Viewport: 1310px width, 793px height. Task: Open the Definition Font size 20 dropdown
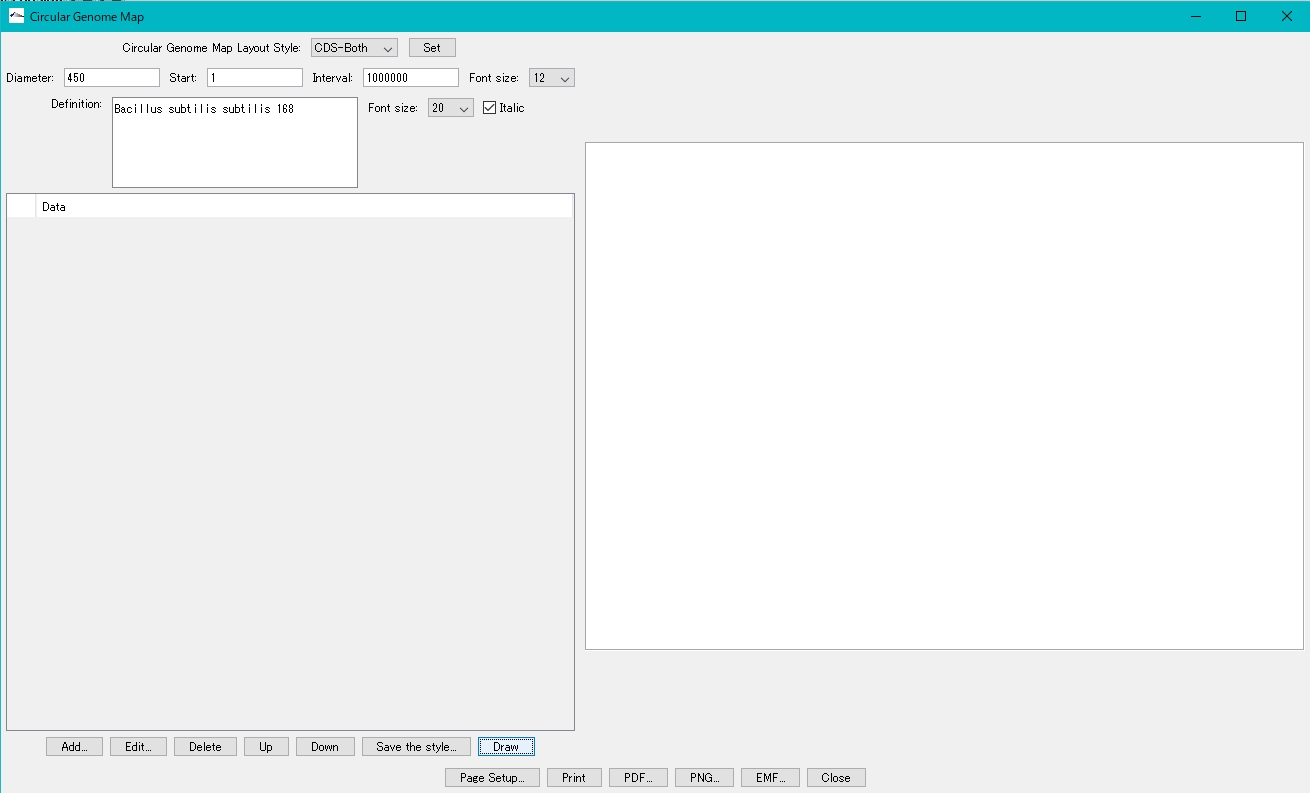pos(450,108)
